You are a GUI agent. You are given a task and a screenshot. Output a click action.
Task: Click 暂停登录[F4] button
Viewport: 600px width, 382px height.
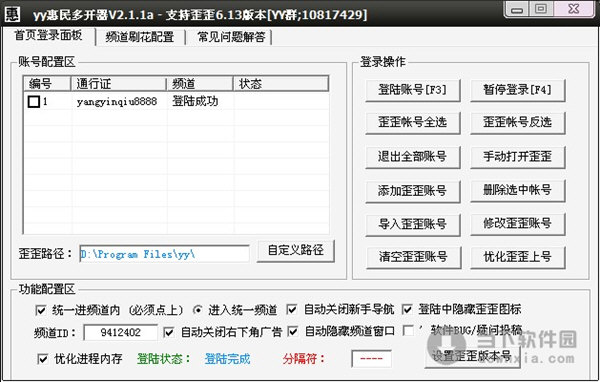[517, 90]
